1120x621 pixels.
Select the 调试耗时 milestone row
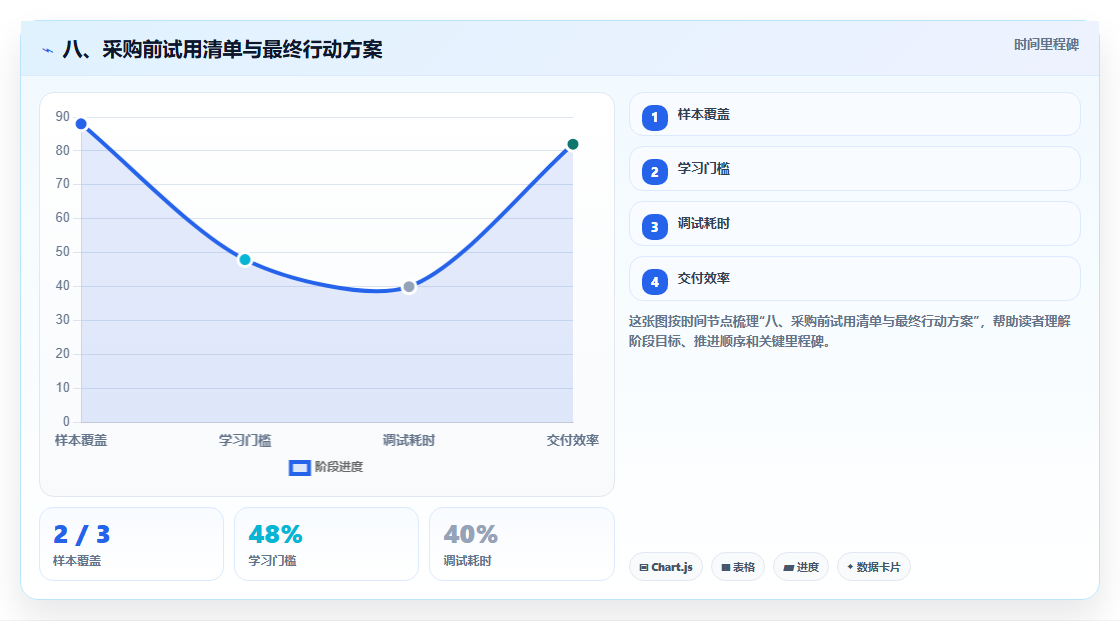coord(854,224)
